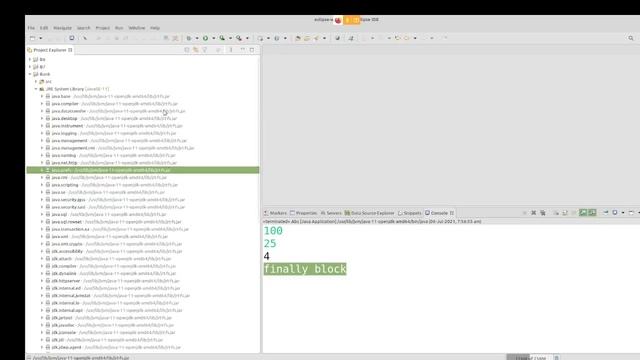Open the Help menu
The height and width of the screenshot is (360, 640).
155,28
